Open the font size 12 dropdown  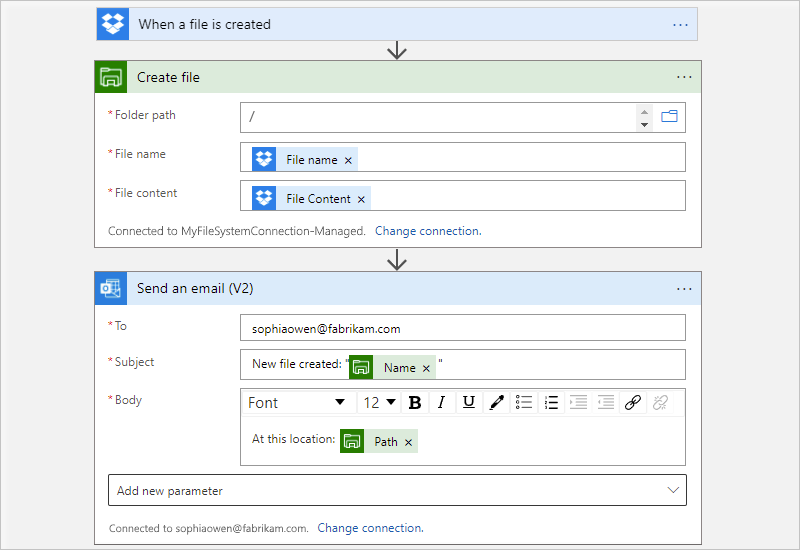(x=379, y=403)
